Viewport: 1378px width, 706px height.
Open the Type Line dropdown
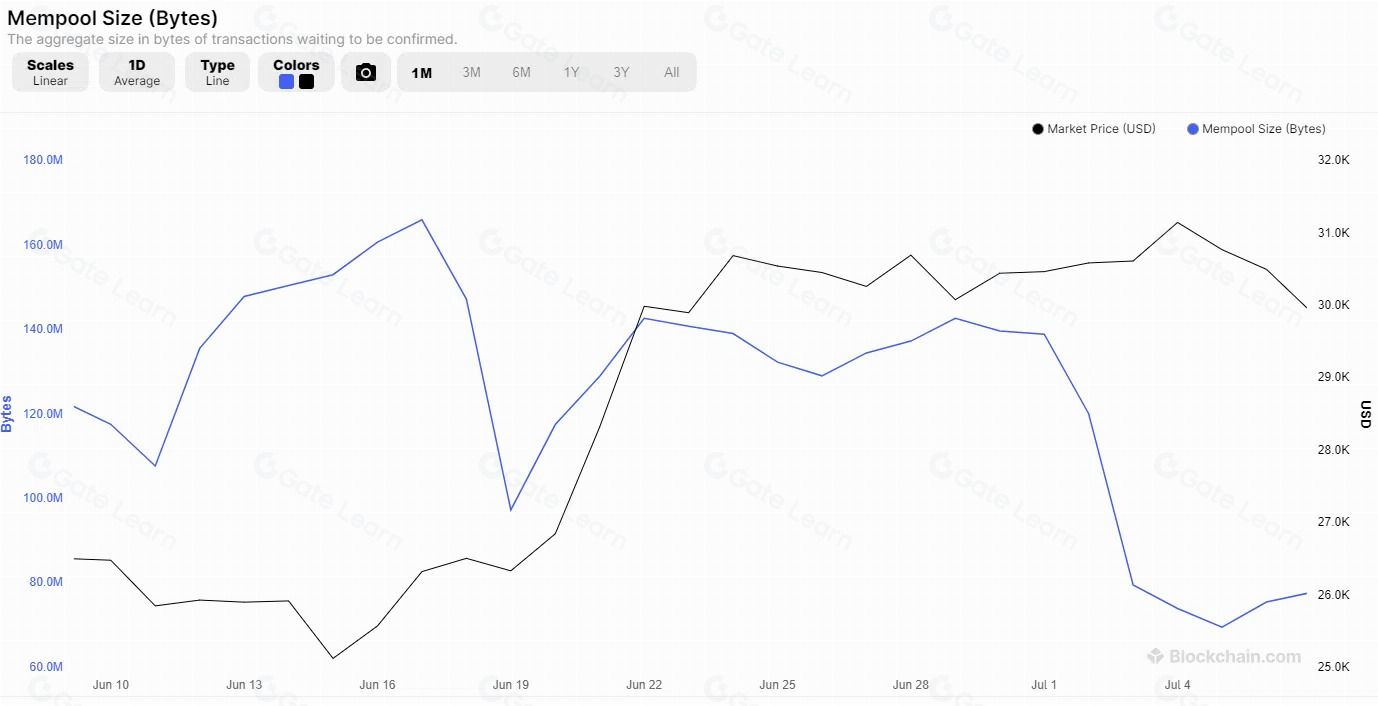[217, 72]
